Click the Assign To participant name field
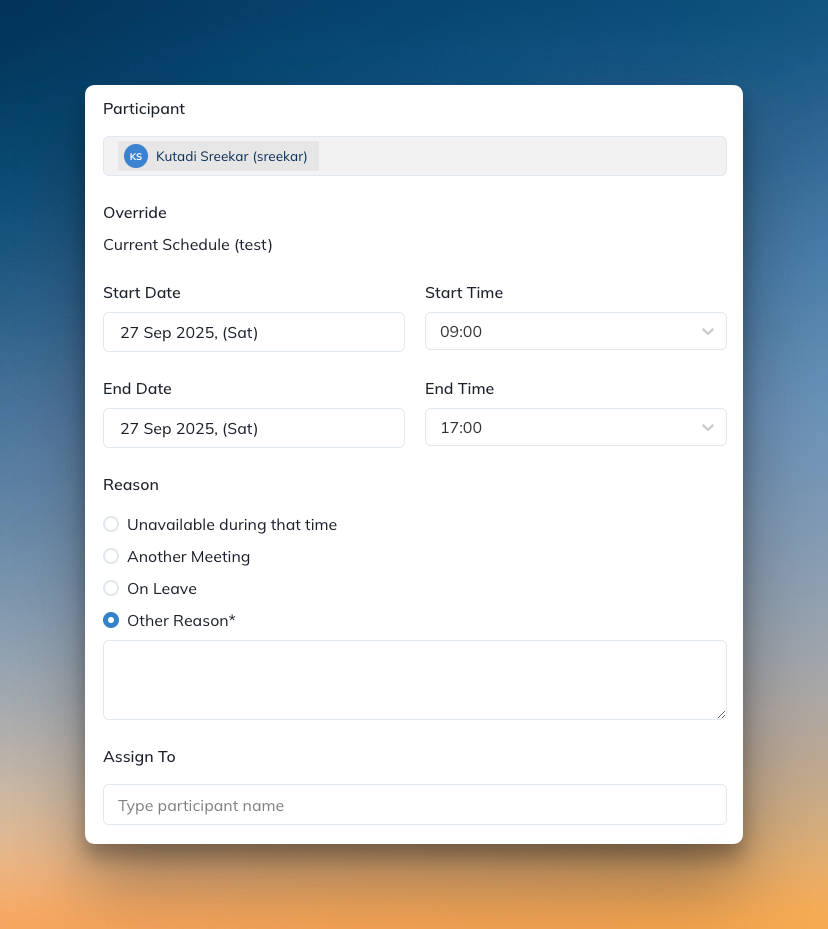 coord(414,804)
